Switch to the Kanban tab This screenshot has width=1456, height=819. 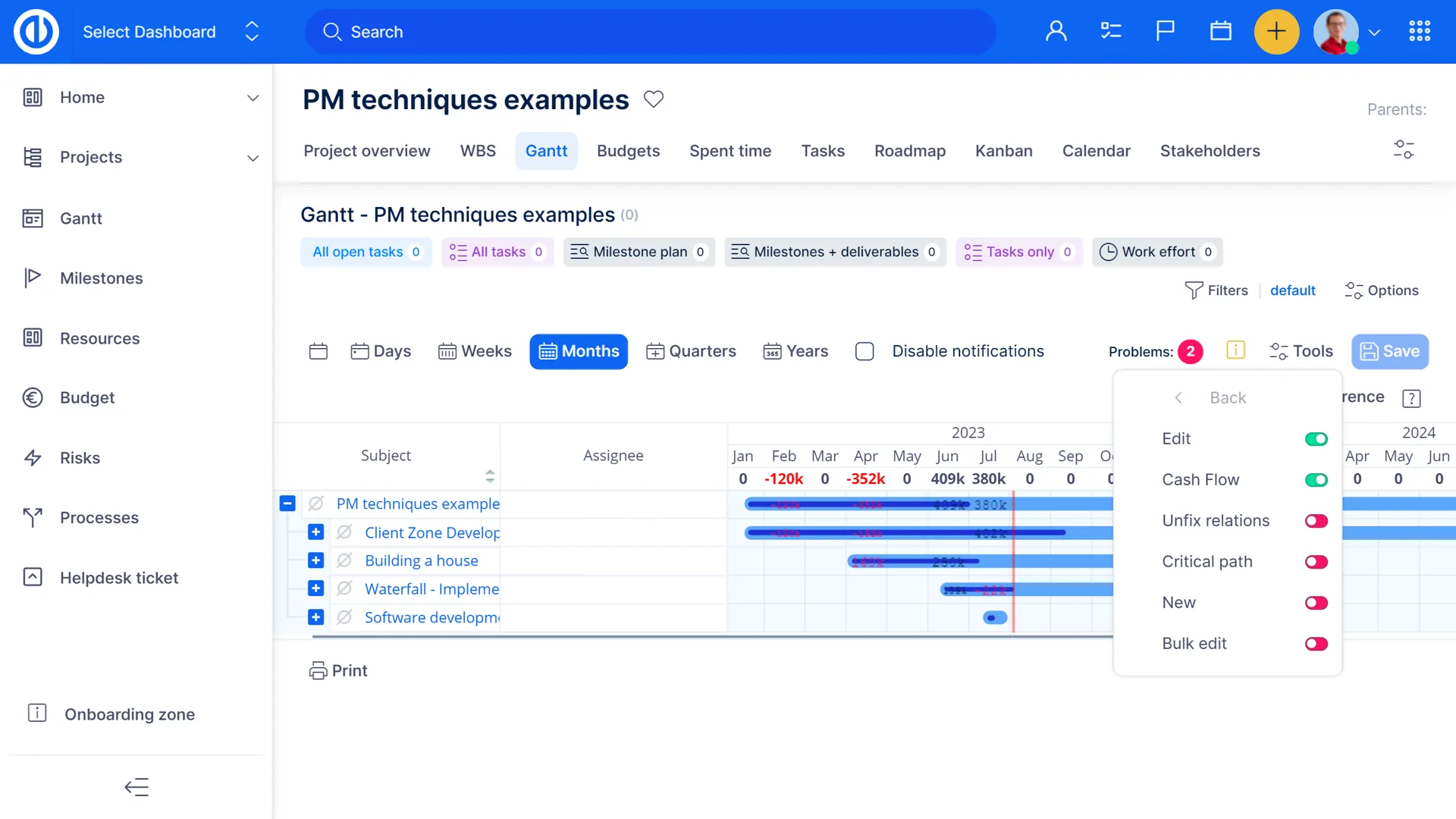pyautogui.click(x=1003, y=151)
